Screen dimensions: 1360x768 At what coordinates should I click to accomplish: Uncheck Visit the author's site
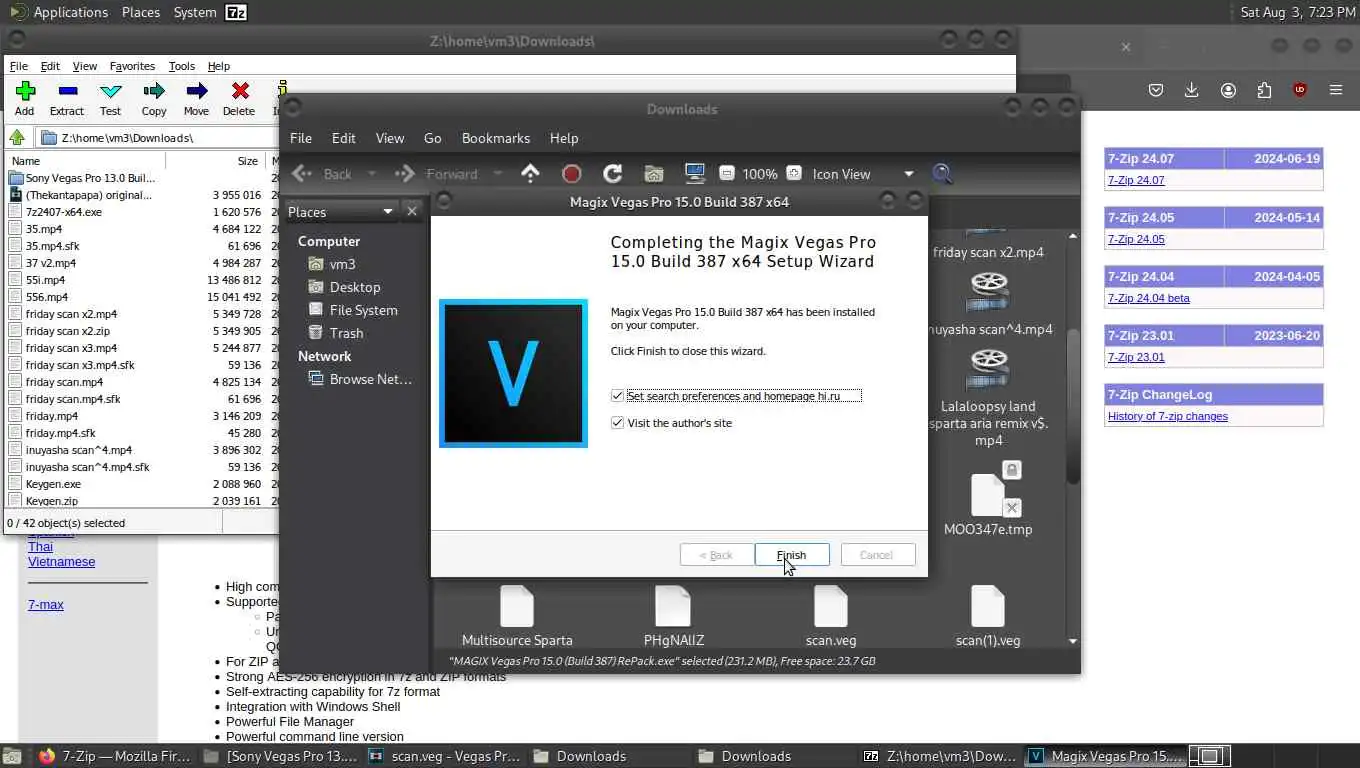coord(617,423)
